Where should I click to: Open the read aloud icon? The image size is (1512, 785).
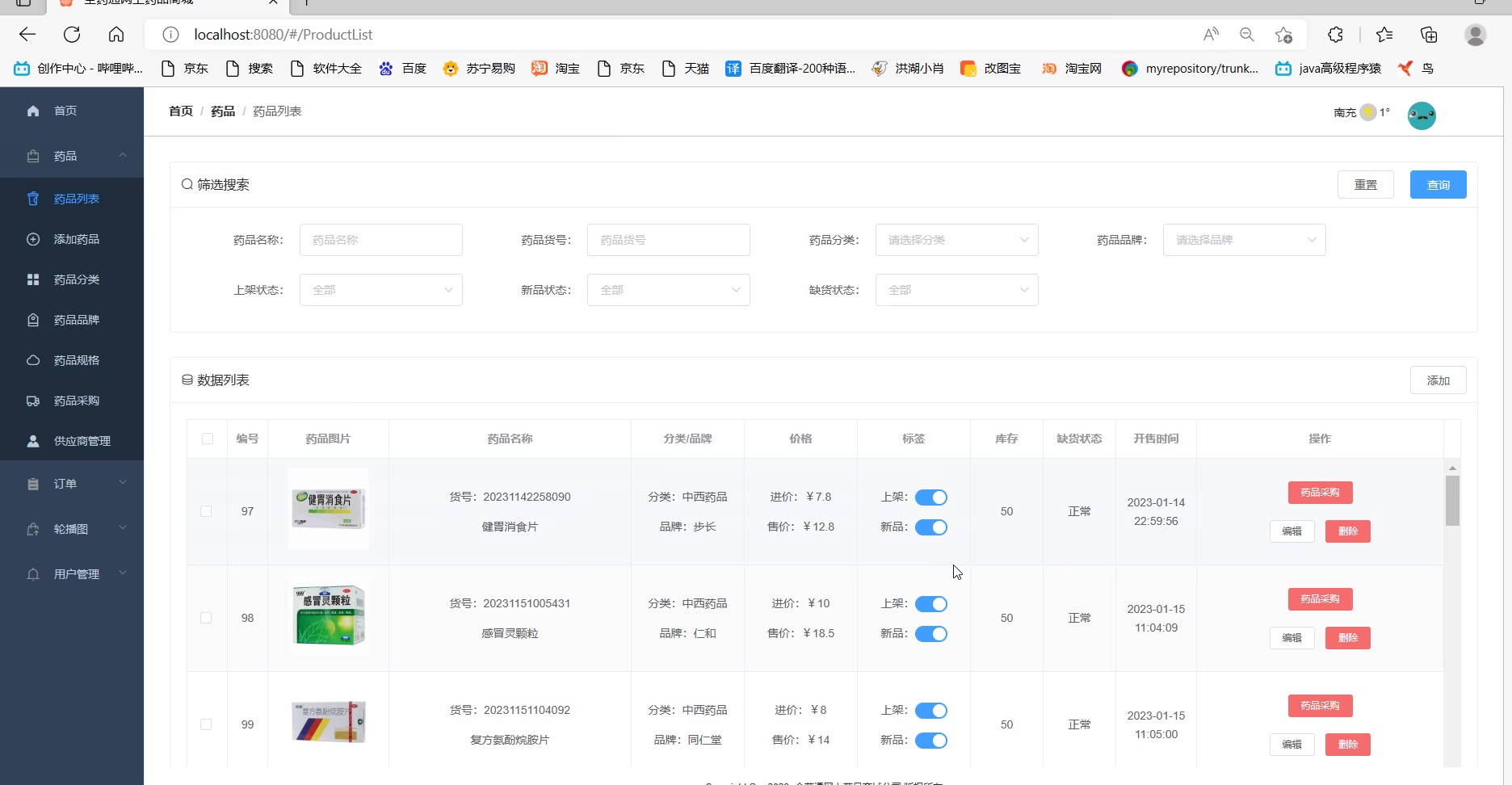(x=1210, y=35)
